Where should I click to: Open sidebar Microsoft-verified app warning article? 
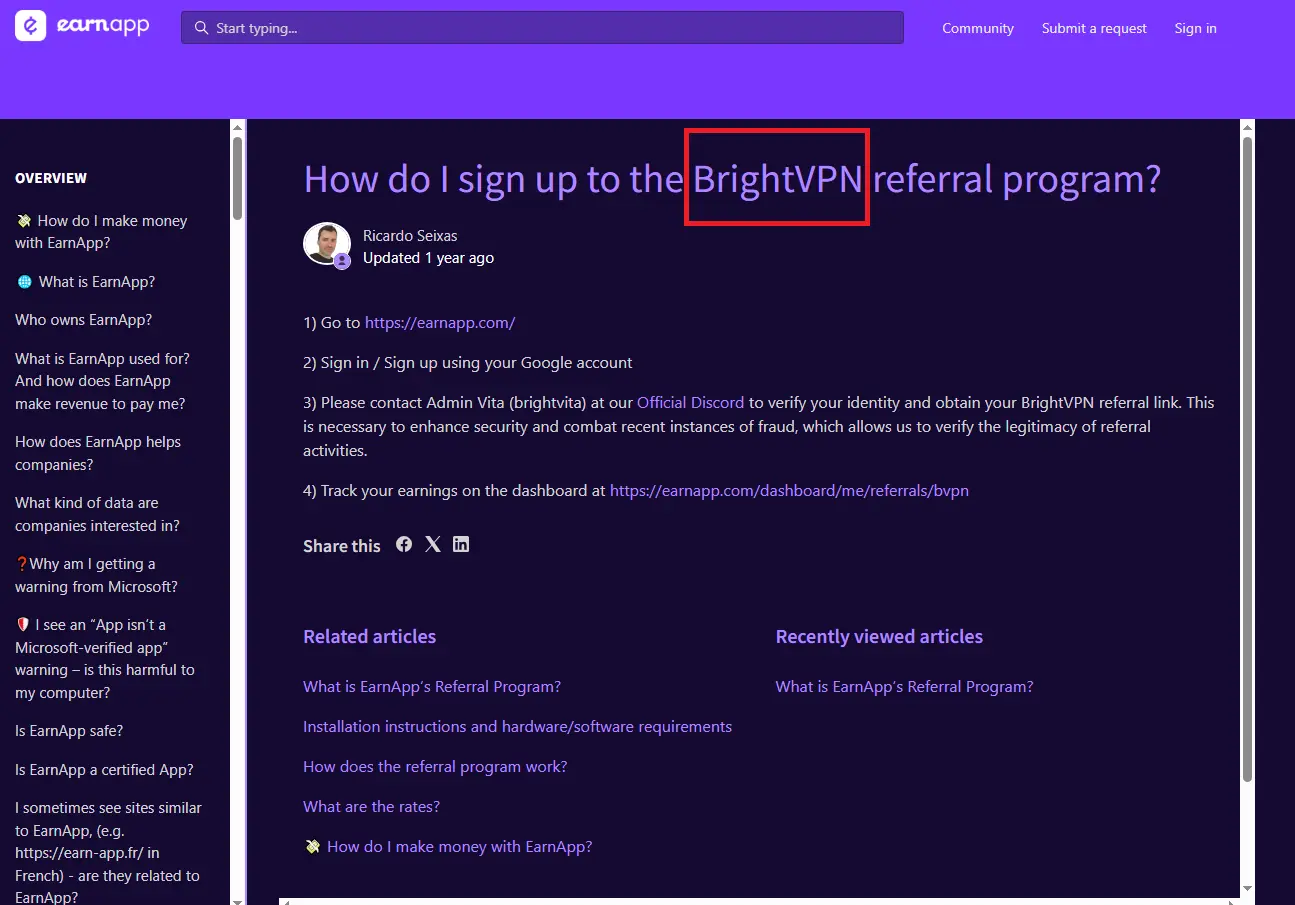tap(105, 659)
